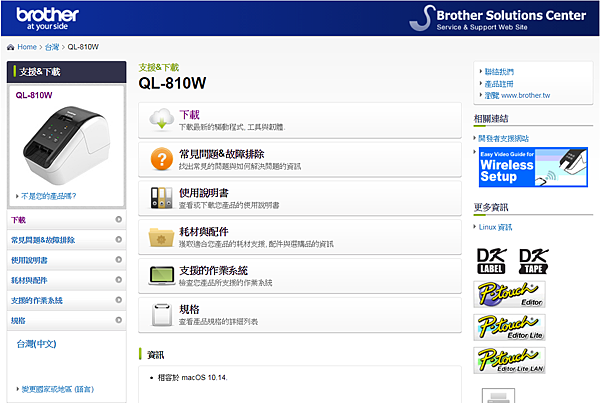This screenshot has width=600, height=403.
Task: Click the laptop icon for 支援的作業系統
Action: [x=161, y=276]
